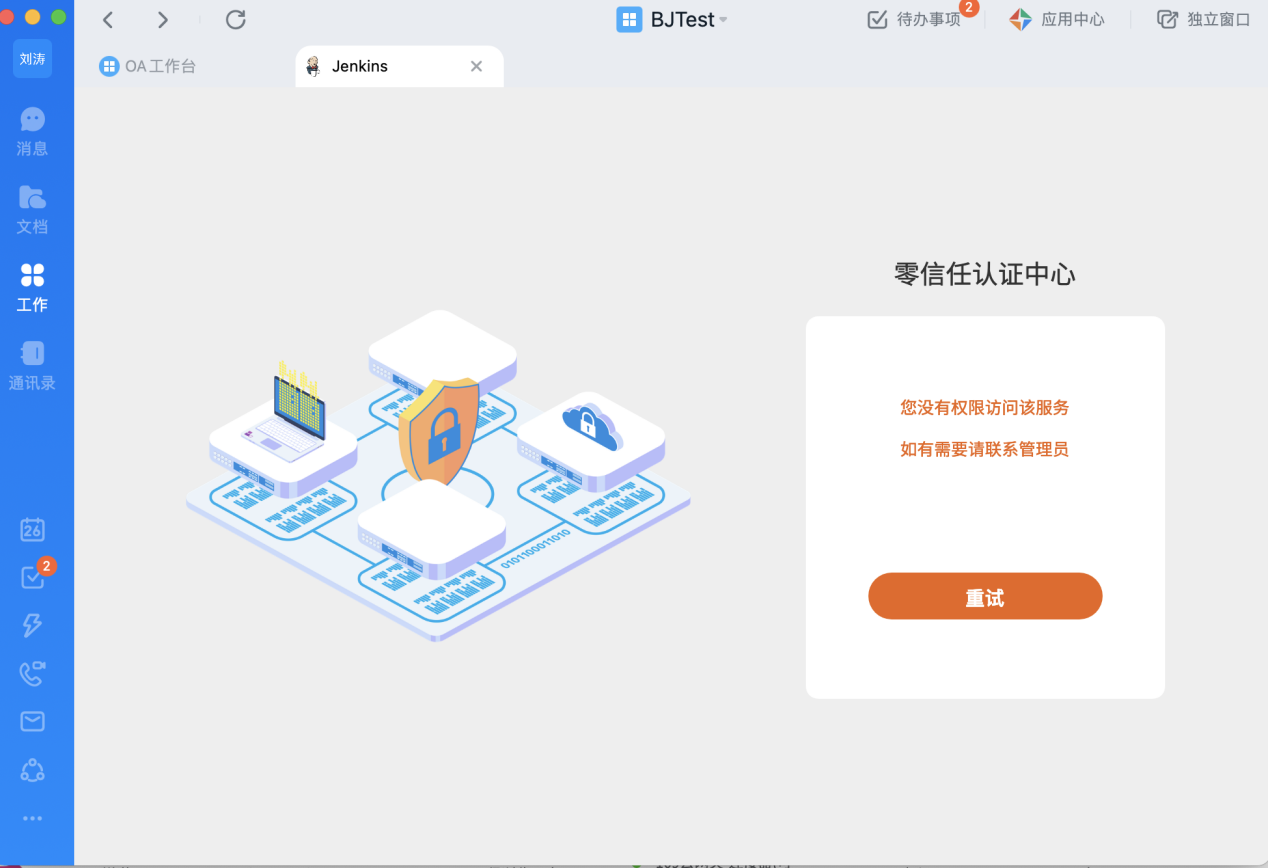Screen dimensions: 1268x868
Task: Open the Messages (消息) sidebar icon
Action: [32, 131]
